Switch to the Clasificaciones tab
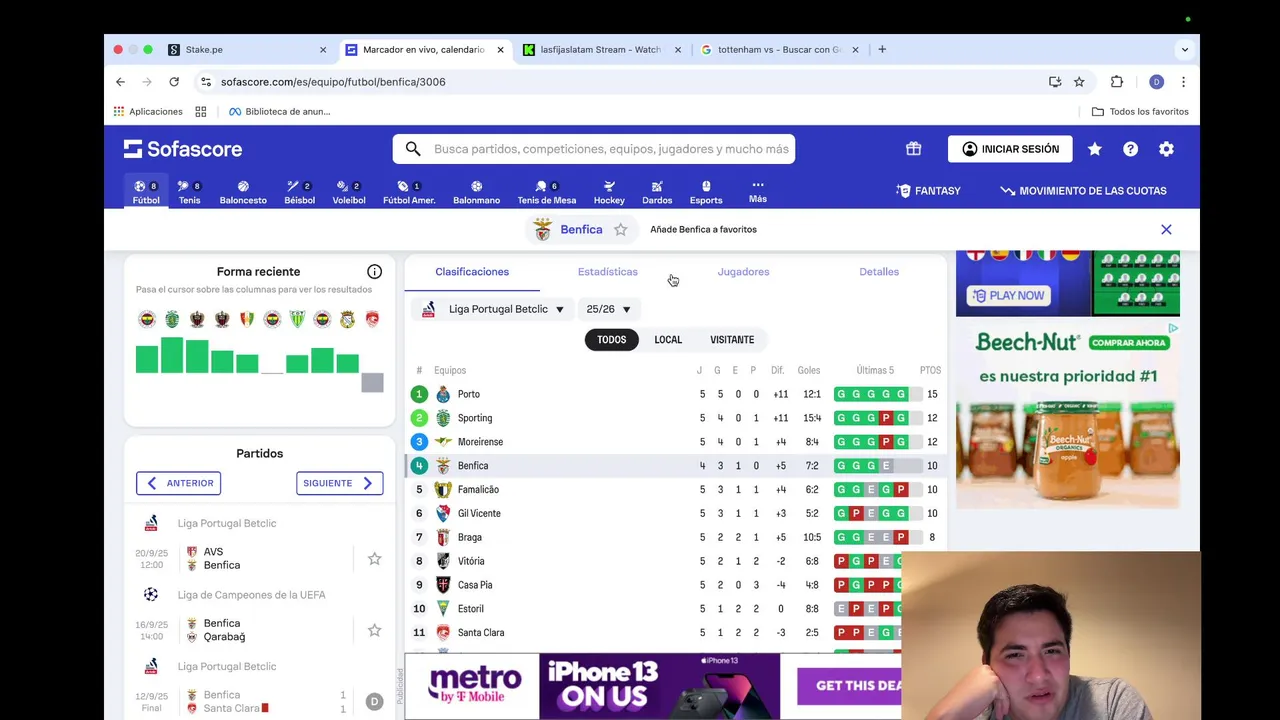This screenshot has width=1280, height=720. point(472,272)
